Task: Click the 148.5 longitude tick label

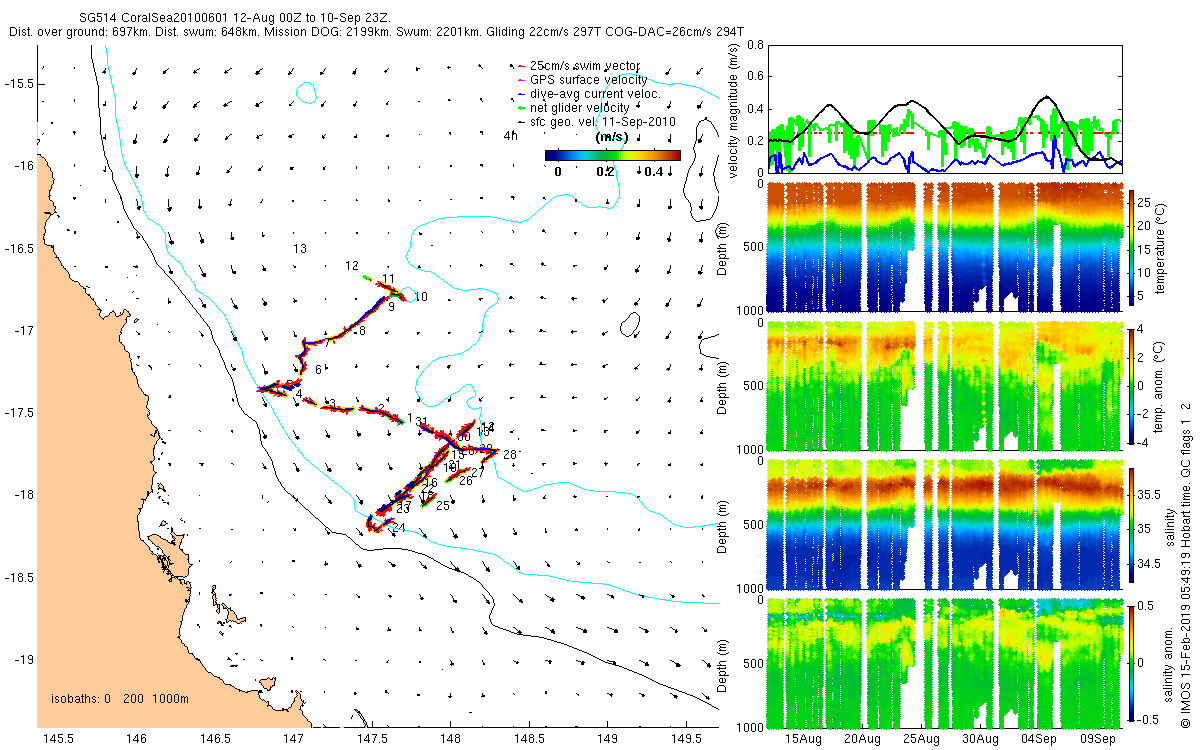Action: tap(528, 738)
